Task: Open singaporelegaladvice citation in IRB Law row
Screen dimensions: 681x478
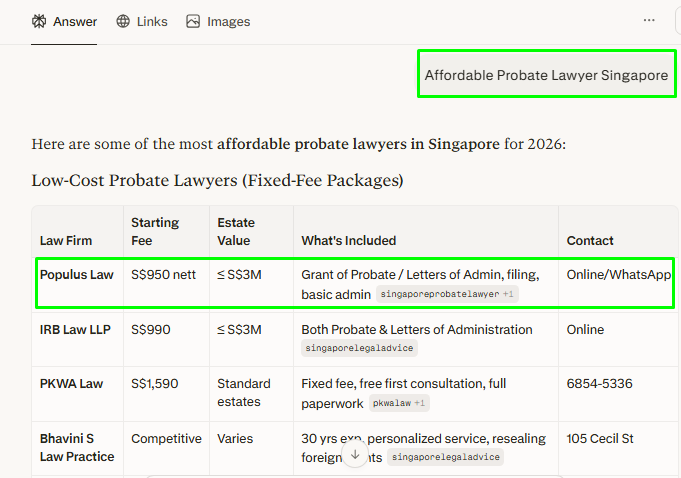Action: (359, 348)
